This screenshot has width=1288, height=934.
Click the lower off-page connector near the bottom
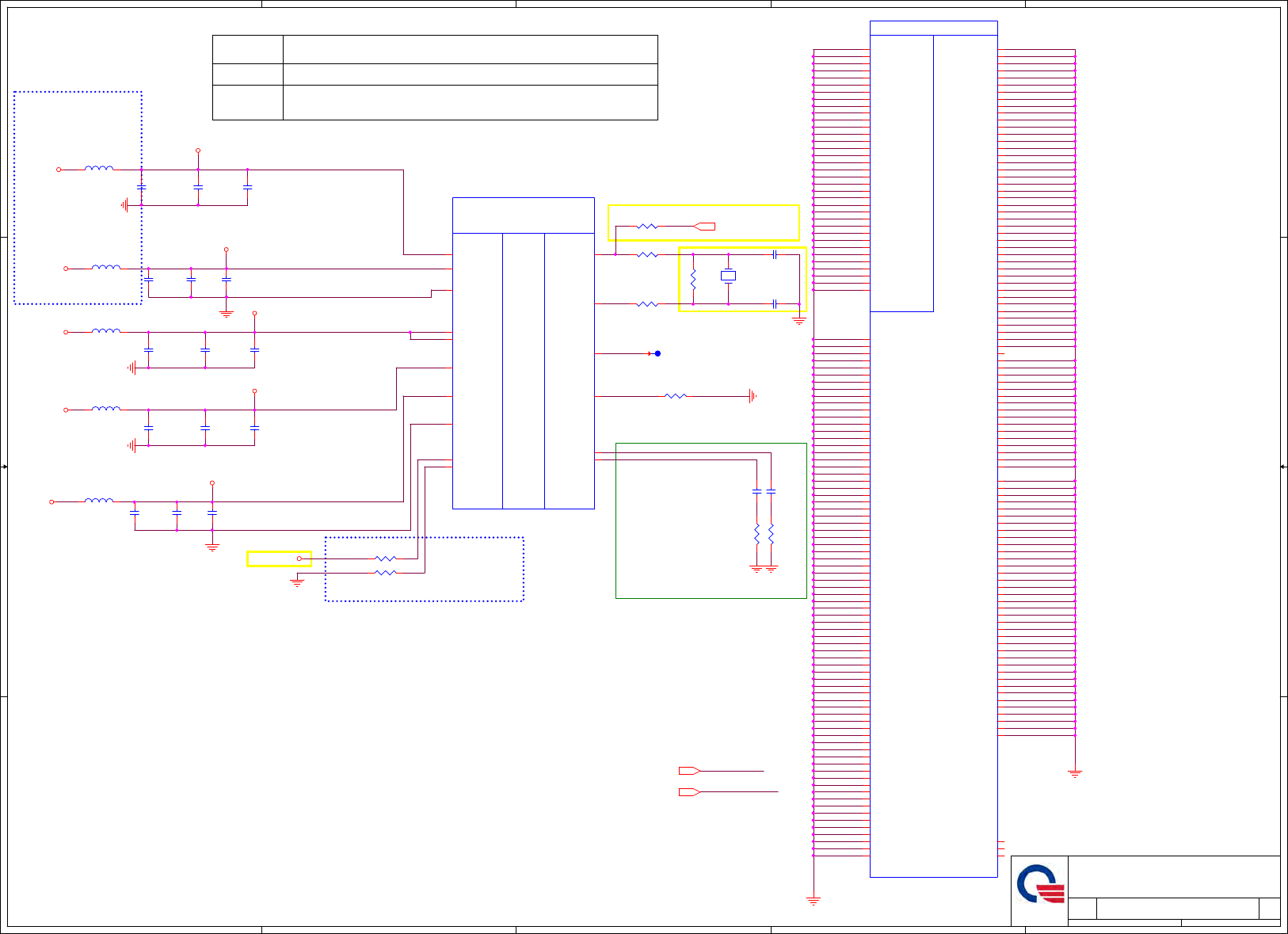tap(689, 792)
